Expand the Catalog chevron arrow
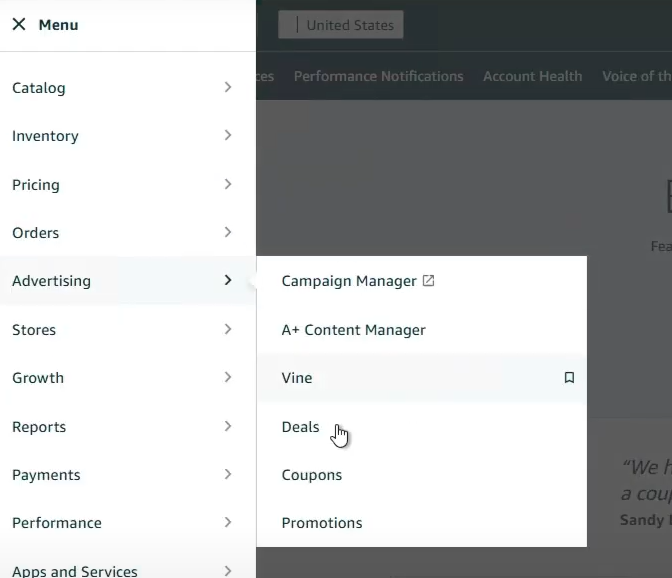 (228, 87)
